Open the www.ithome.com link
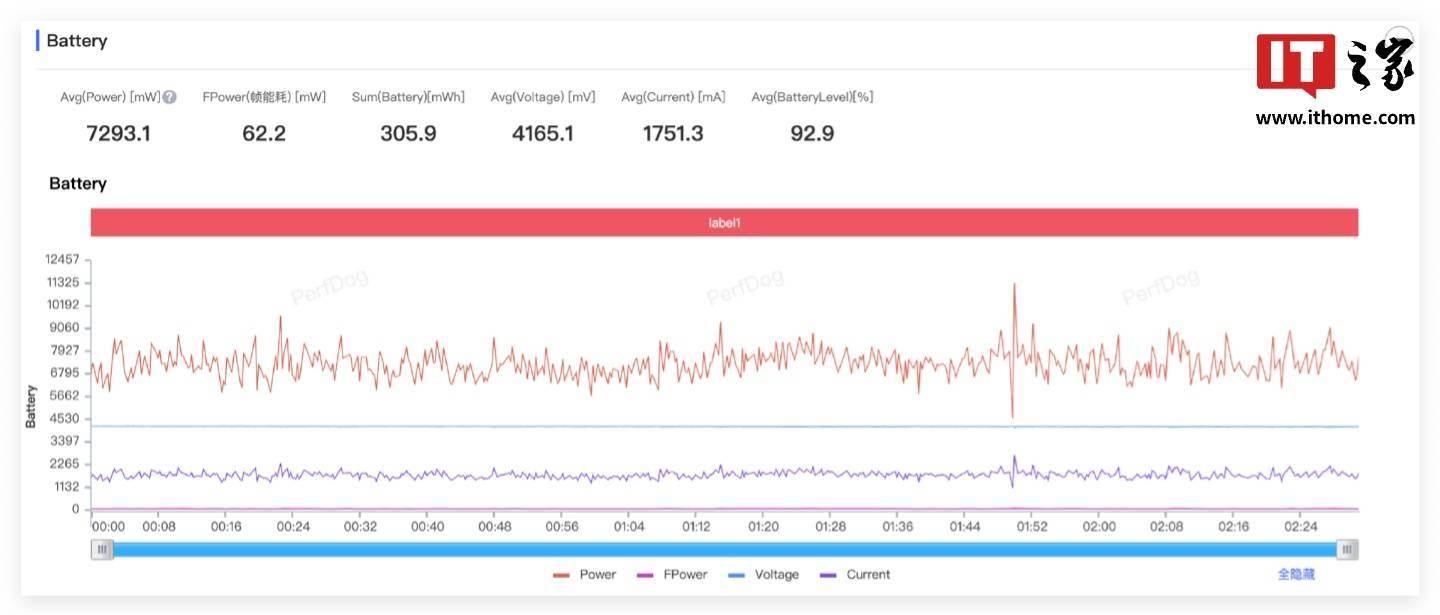Screen dimensions: 1440x615 point(1335,118)
